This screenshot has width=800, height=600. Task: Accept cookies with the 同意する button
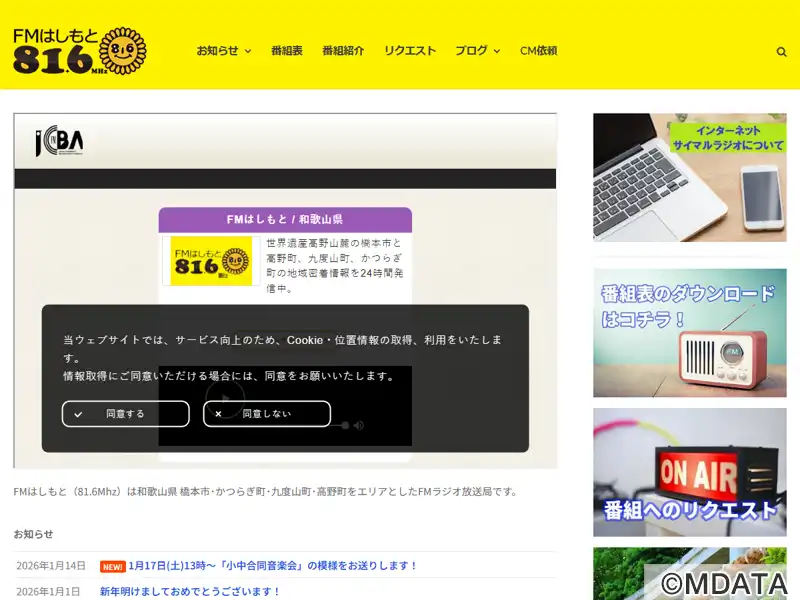125,413
